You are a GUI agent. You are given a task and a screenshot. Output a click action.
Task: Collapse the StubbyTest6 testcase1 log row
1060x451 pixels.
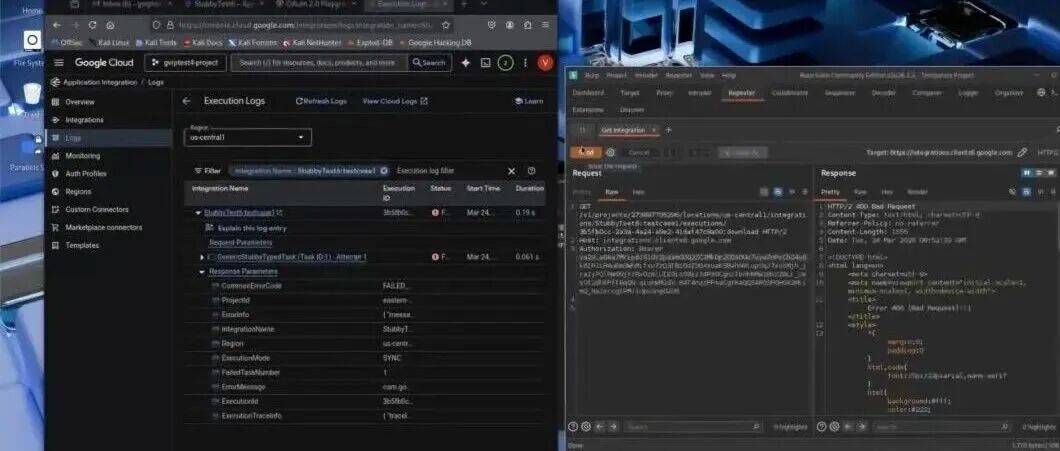[x=198, y=213]
